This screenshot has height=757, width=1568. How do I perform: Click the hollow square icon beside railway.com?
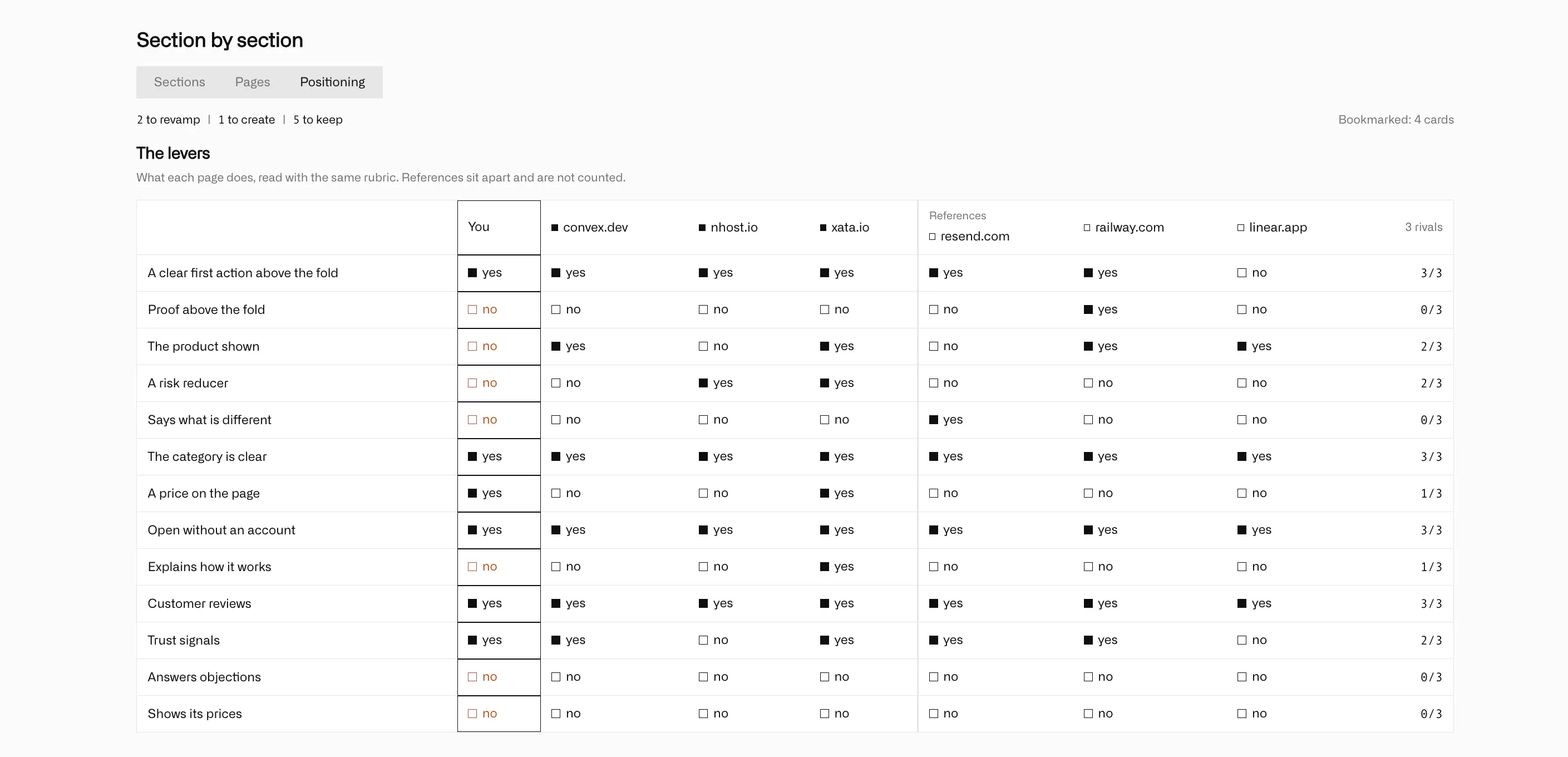(1087, 228)
